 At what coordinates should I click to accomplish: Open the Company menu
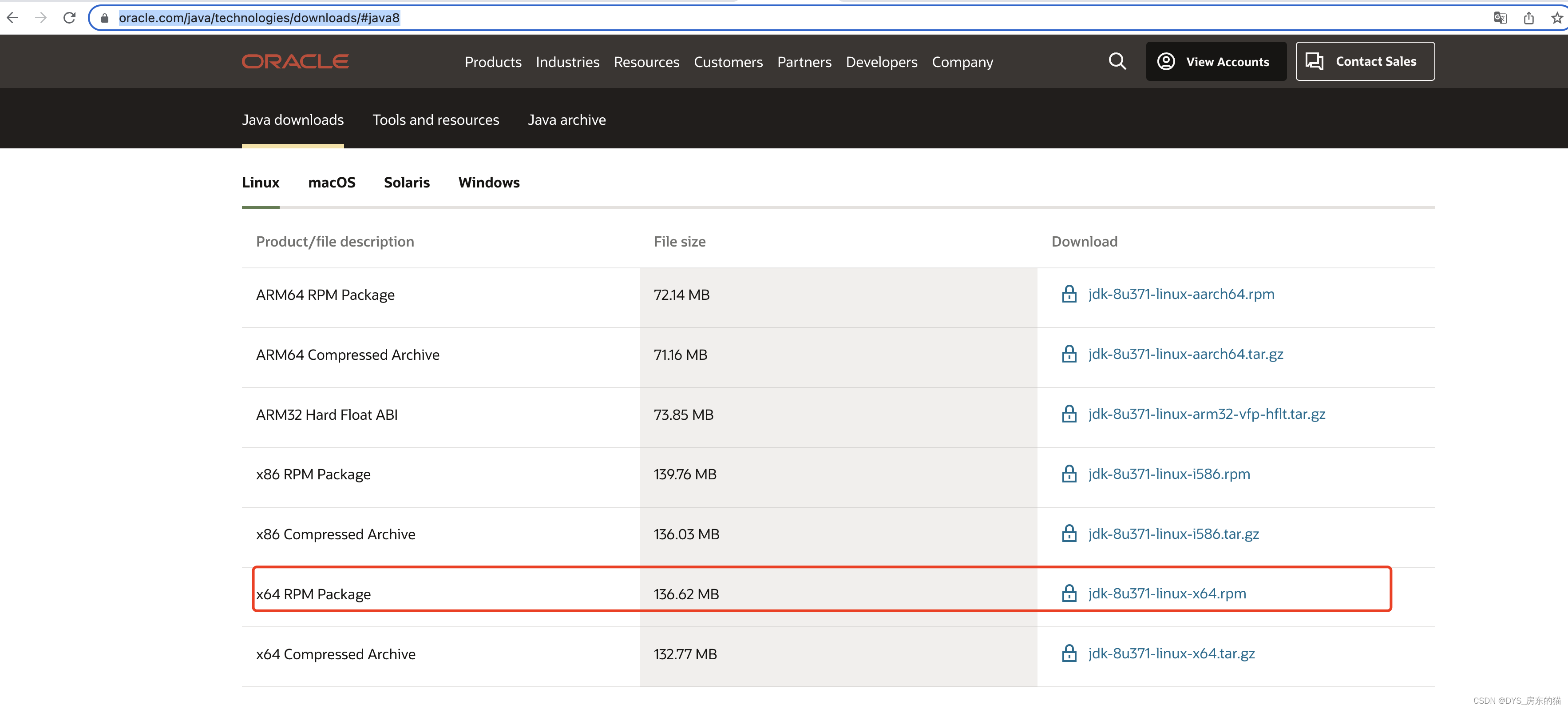pyautogui.click(x=962, y=62)
